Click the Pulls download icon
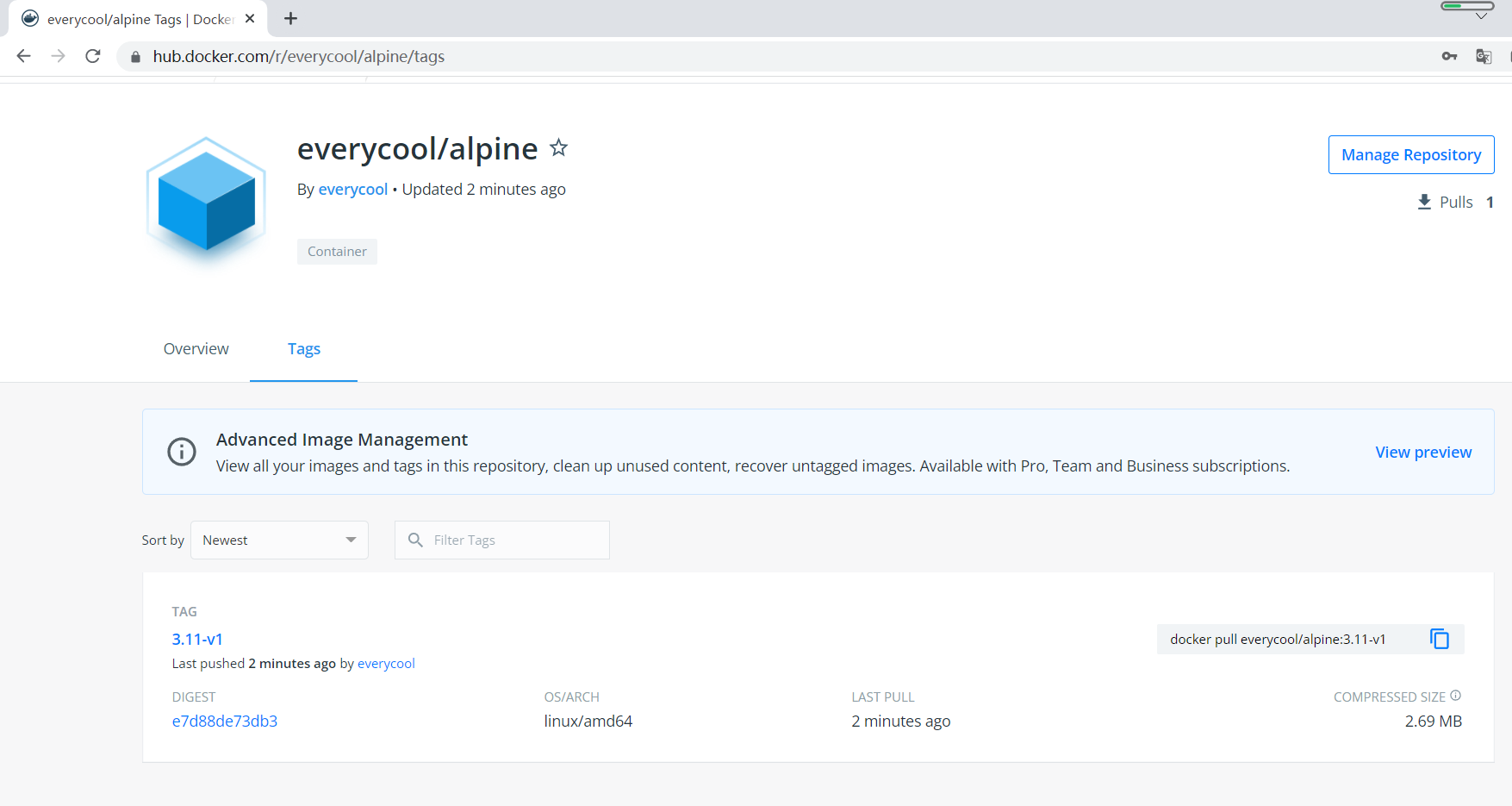This screenshot has height=806, width=1512. pos(1424,202)
